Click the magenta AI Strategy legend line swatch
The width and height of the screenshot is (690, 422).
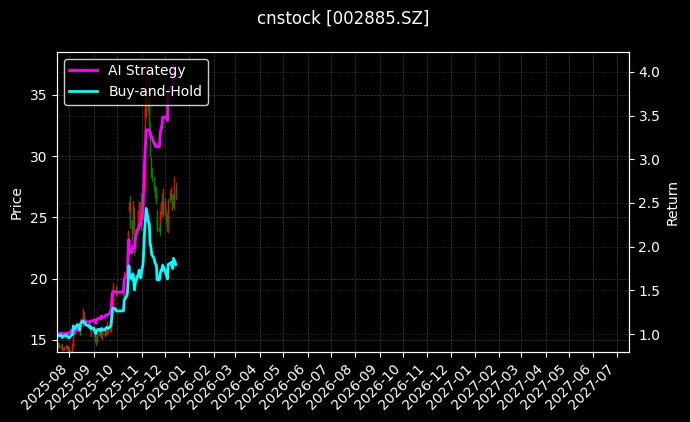click(x=84, y=69)
